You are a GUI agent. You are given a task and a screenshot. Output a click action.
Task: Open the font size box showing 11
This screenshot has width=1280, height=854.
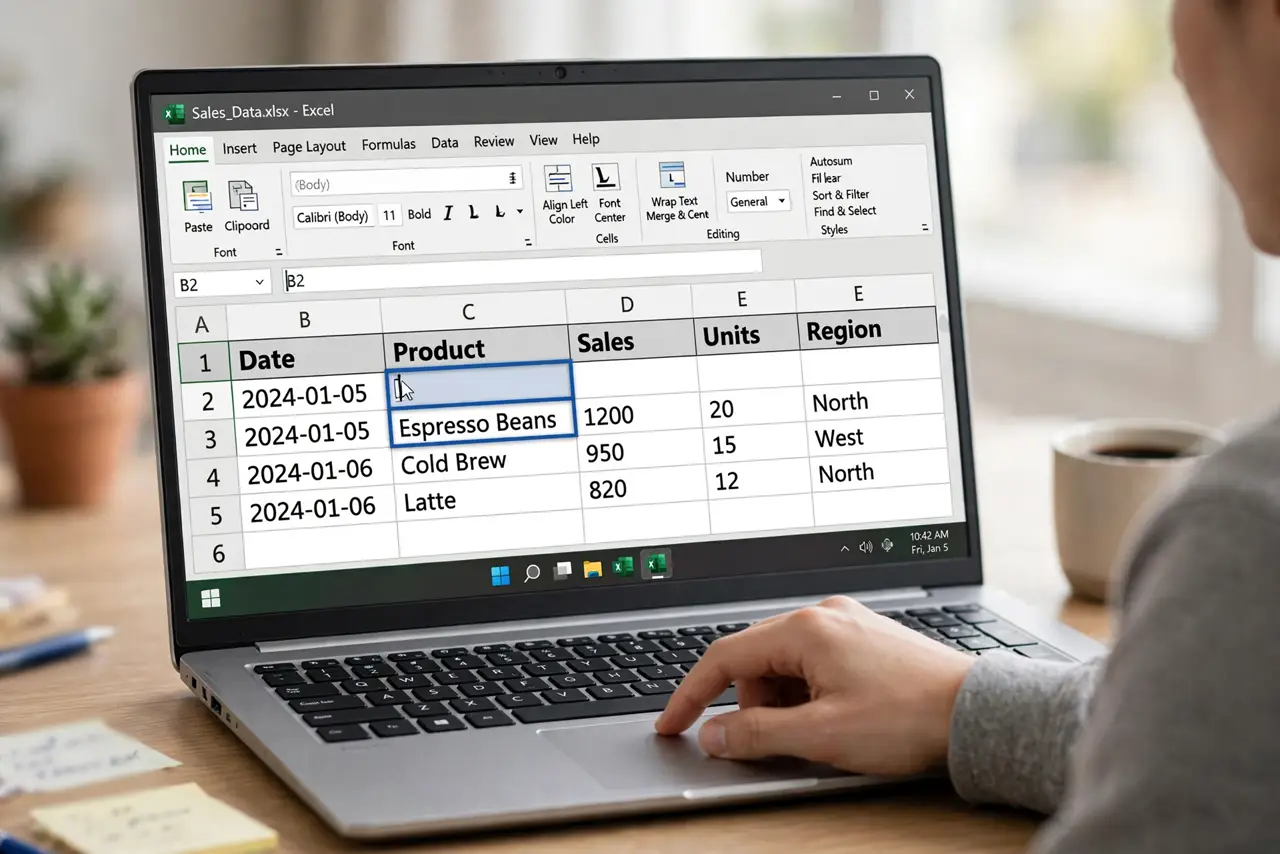389,215
